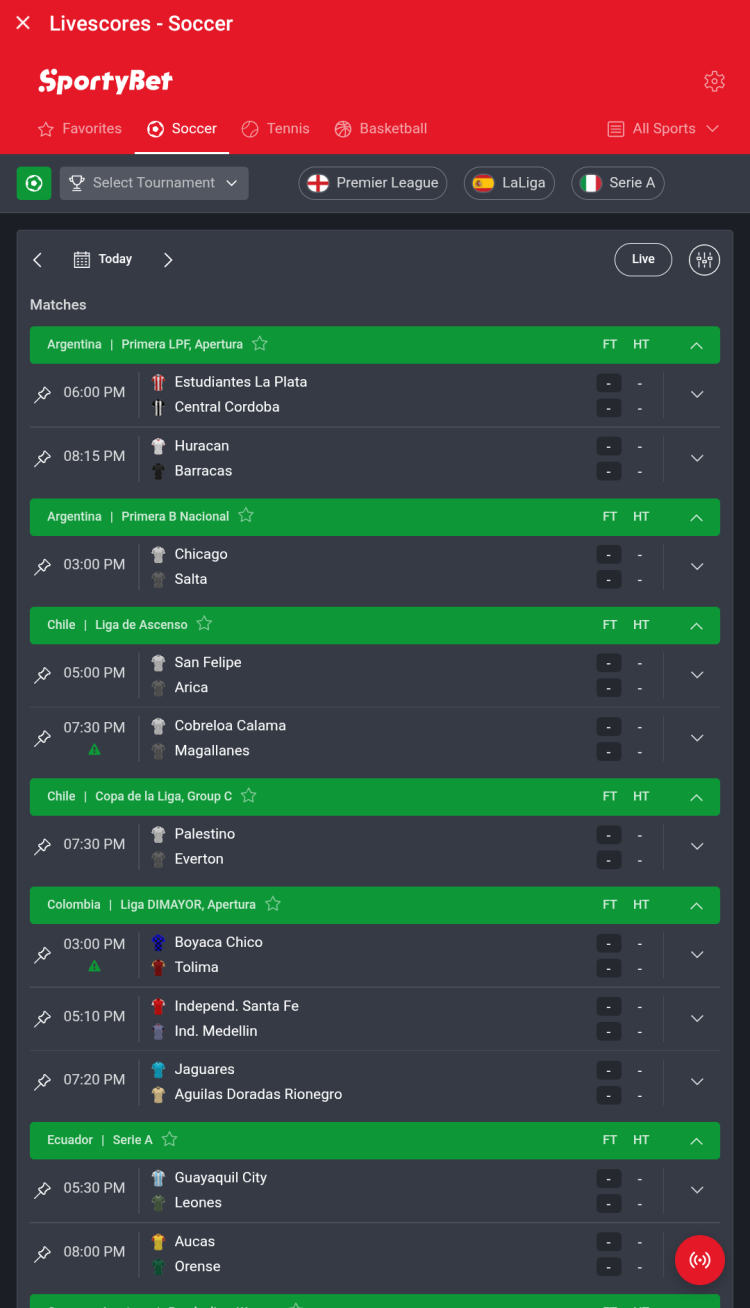Image resolution: width=750 pixels, height=1308 pixels.
Task: Click the green soccer ball icon button
Action: (x=34, y=183)
